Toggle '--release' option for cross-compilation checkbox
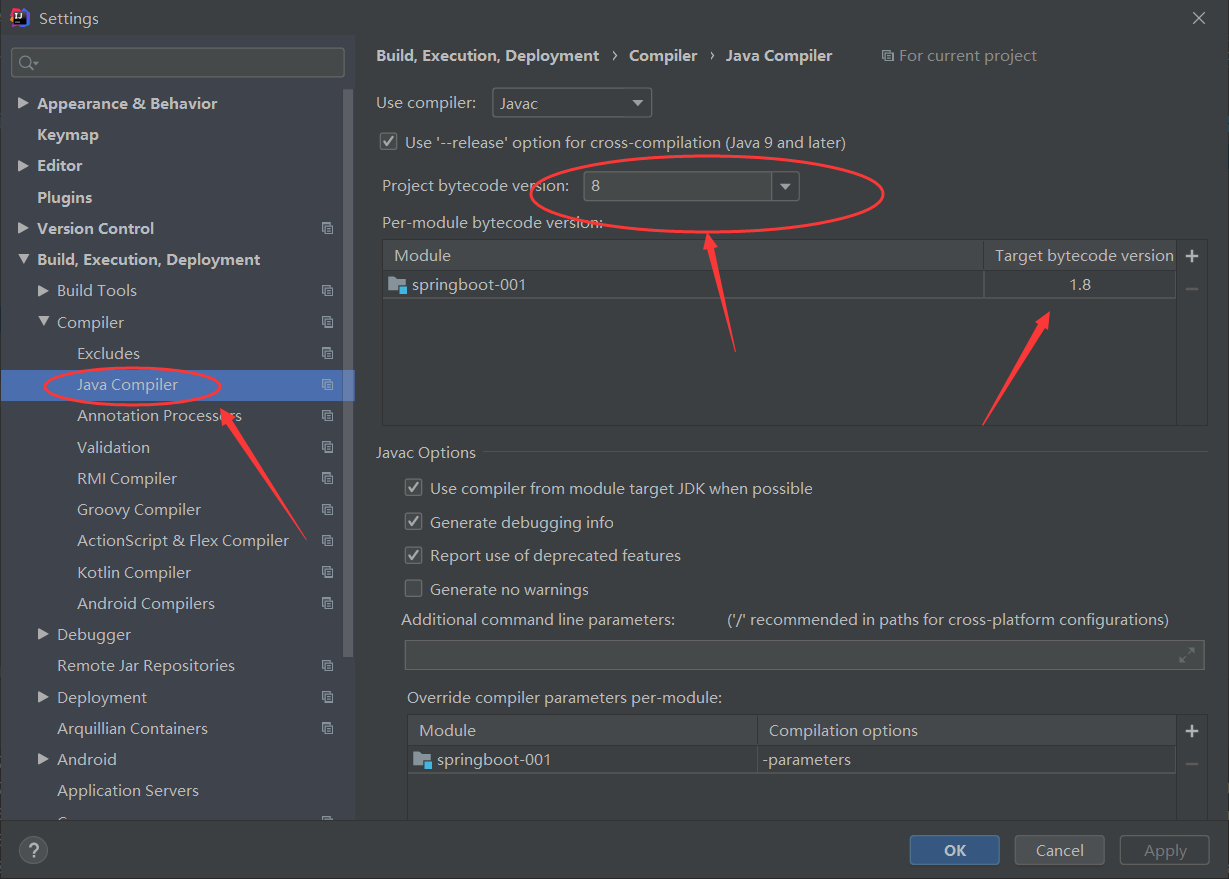This screenshot has width=1229, height=879. point(388,142)
